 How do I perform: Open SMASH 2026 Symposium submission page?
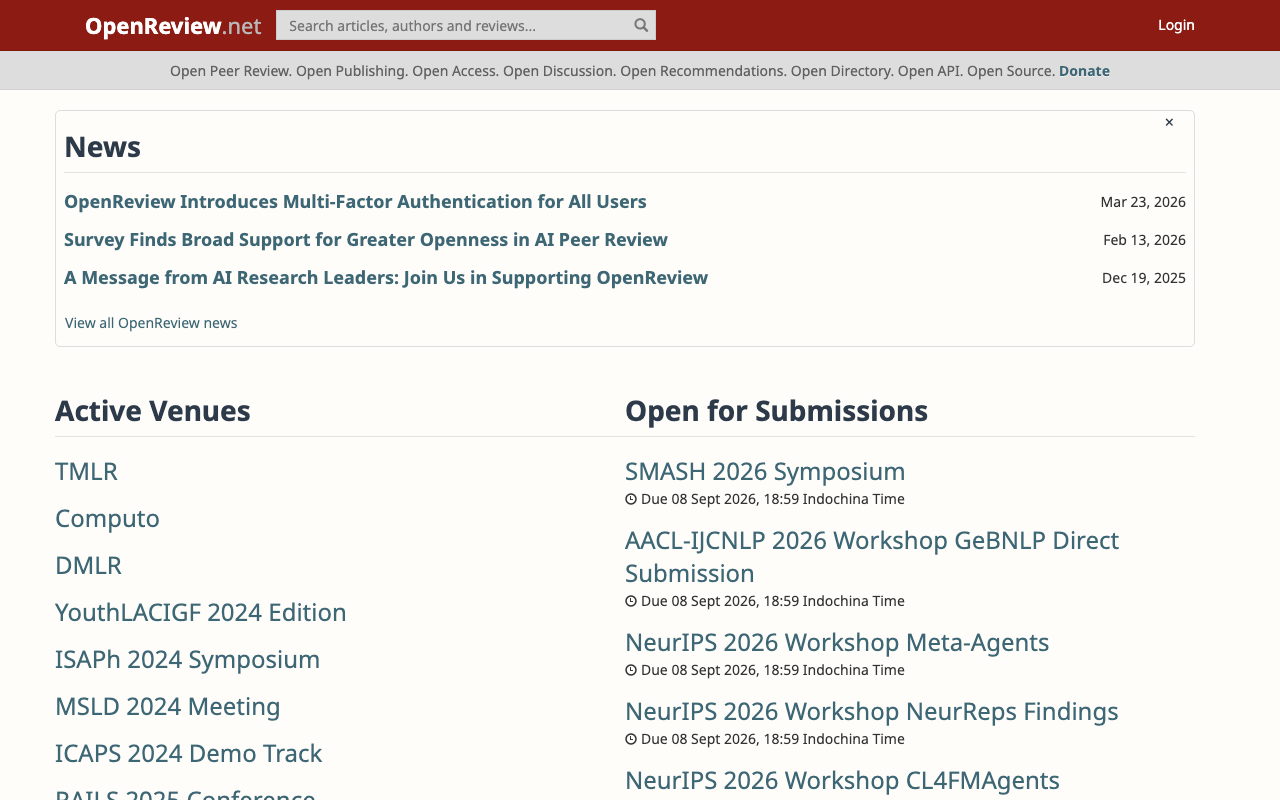tap(765, 471)
